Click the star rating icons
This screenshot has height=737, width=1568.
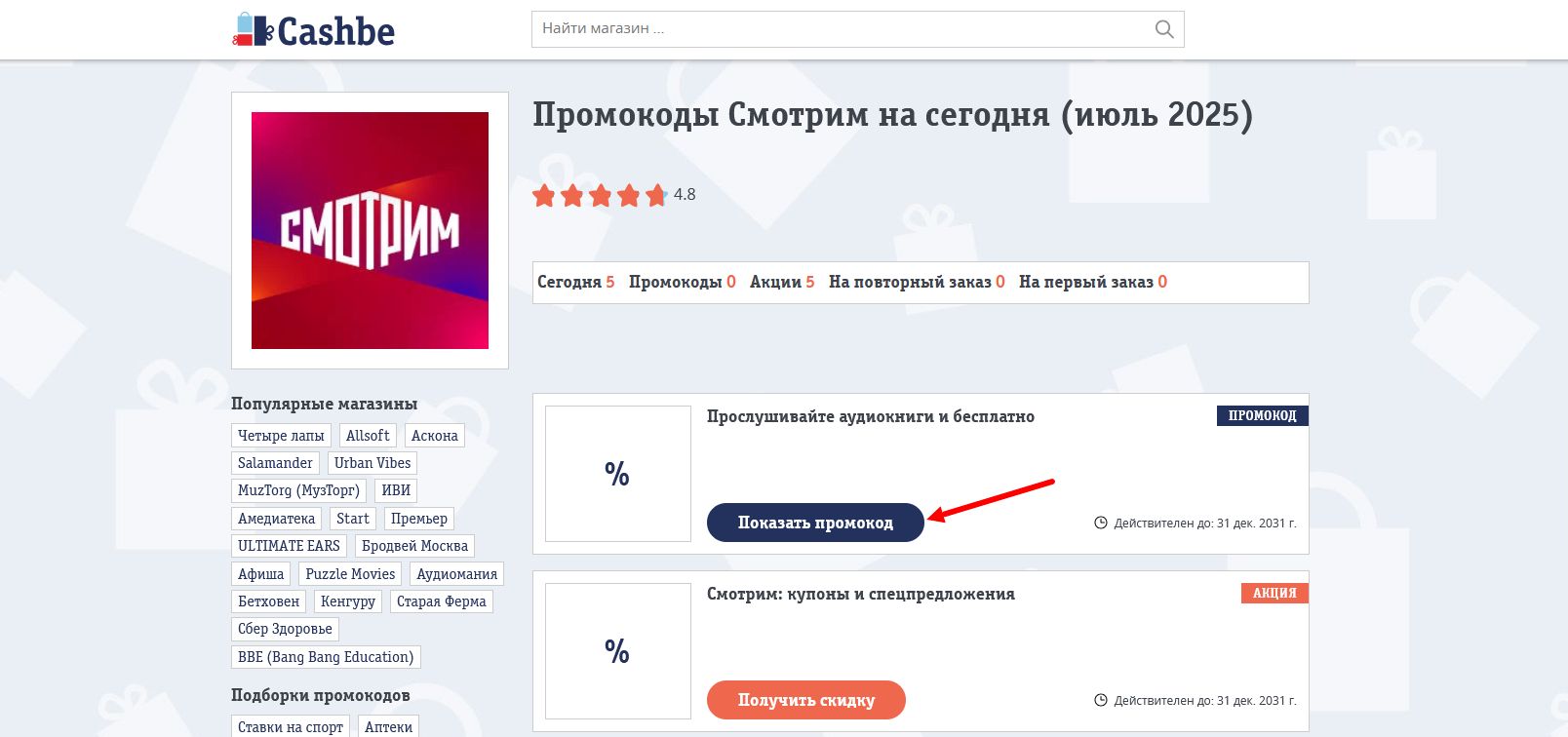tap(600, 195)
